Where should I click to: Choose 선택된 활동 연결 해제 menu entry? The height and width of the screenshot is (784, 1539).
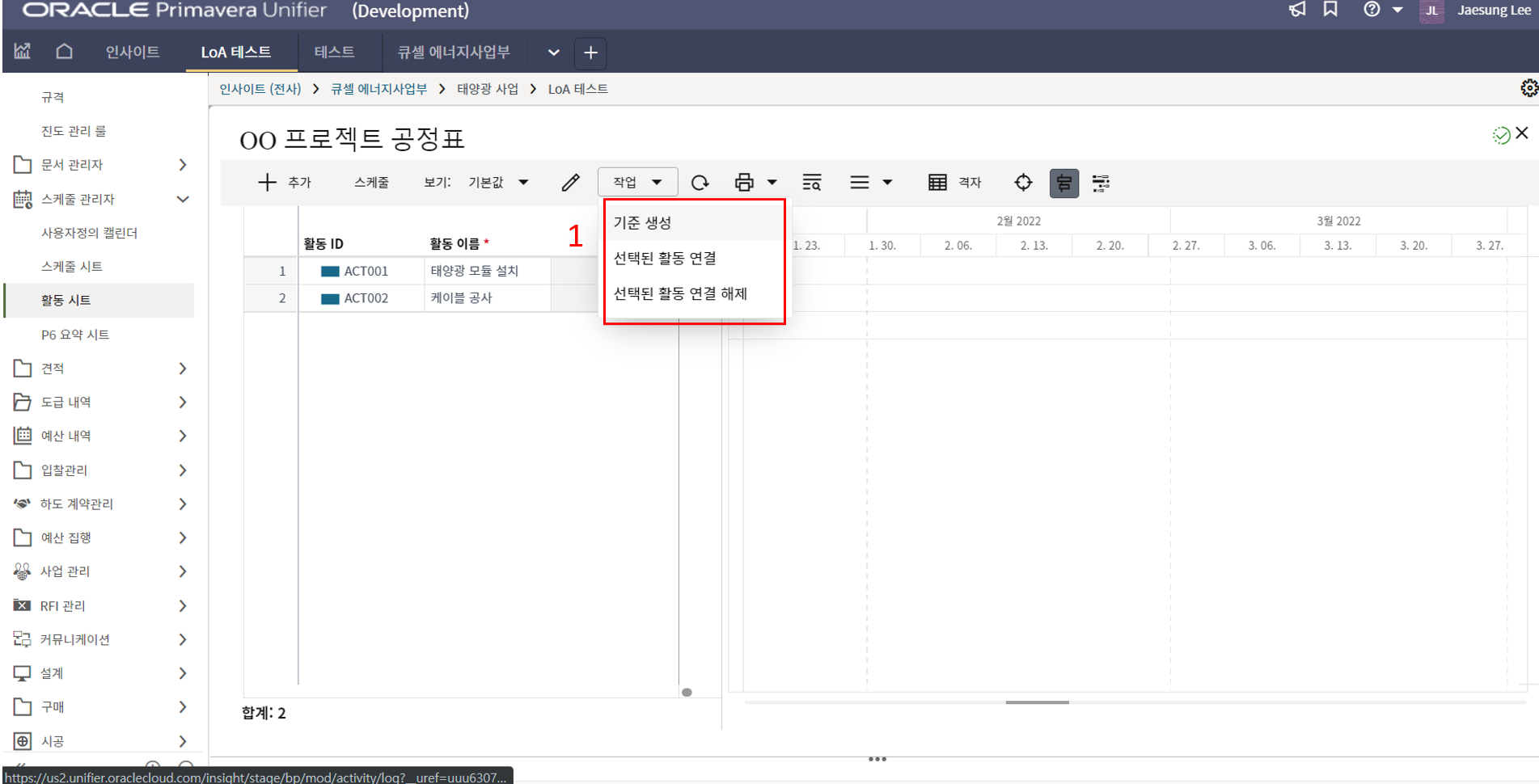click(x=680, y=294)
